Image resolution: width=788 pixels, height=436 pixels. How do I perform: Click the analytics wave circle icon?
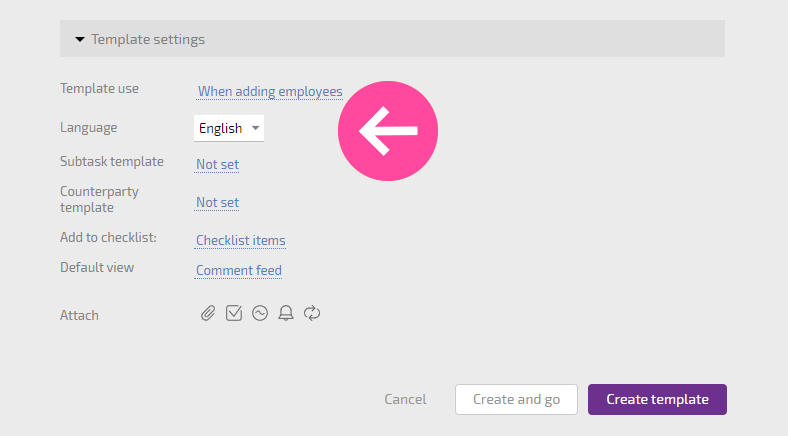[x=260, y=313]
